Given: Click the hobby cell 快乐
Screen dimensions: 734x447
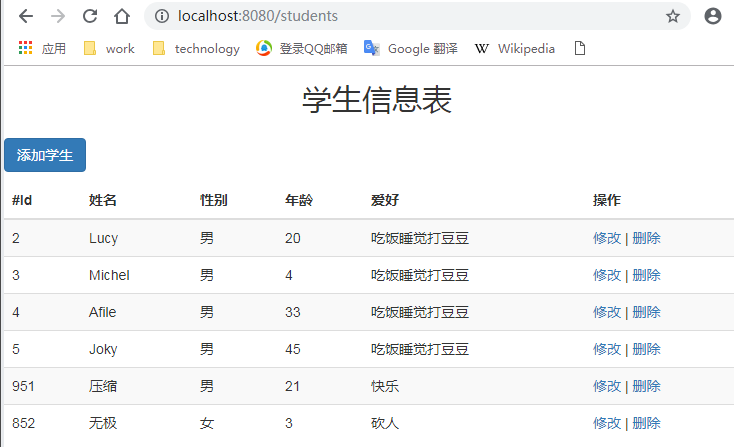Looking at the screenshot, I should (385, 386).
